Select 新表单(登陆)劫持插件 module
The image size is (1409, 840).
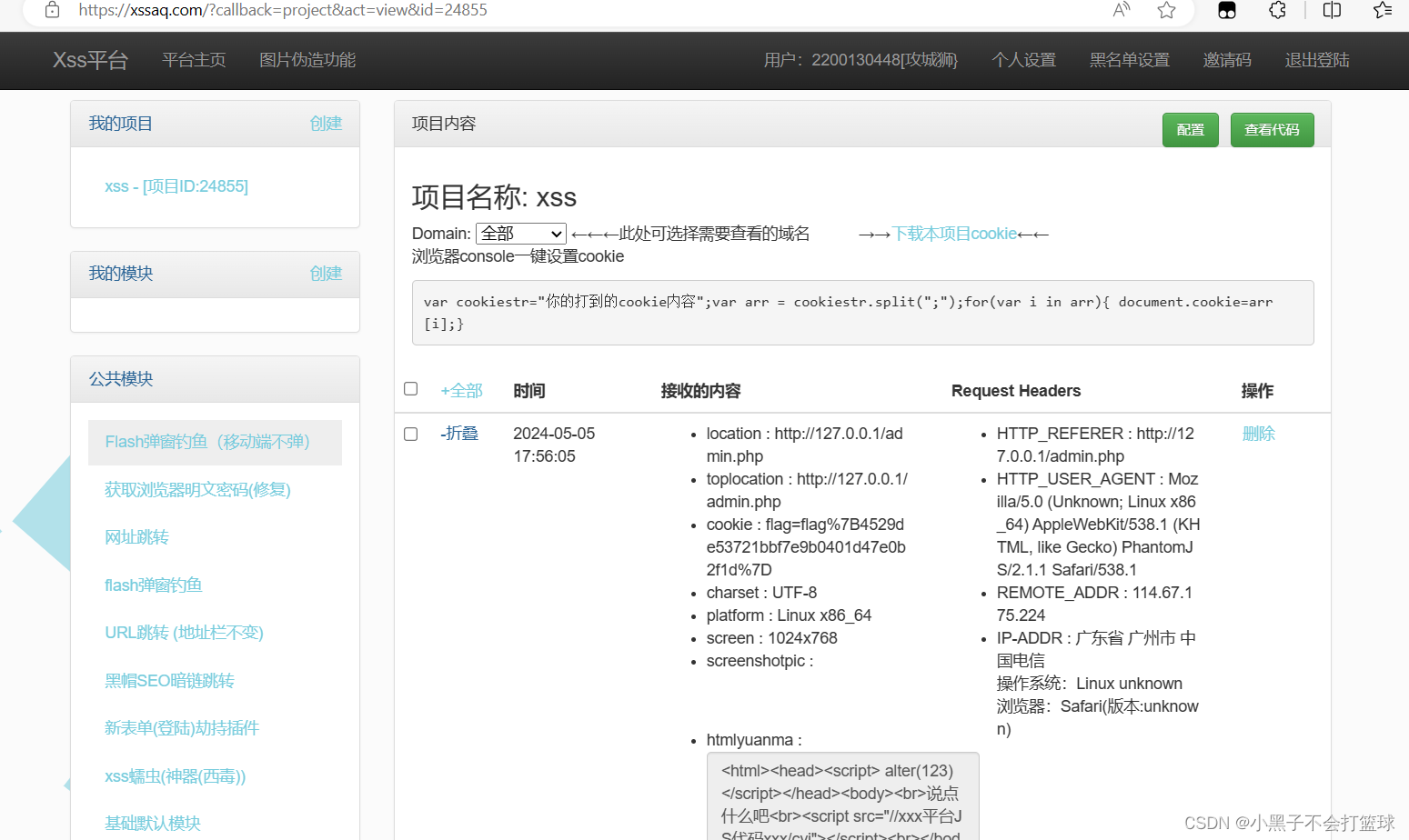click(182, 728)
